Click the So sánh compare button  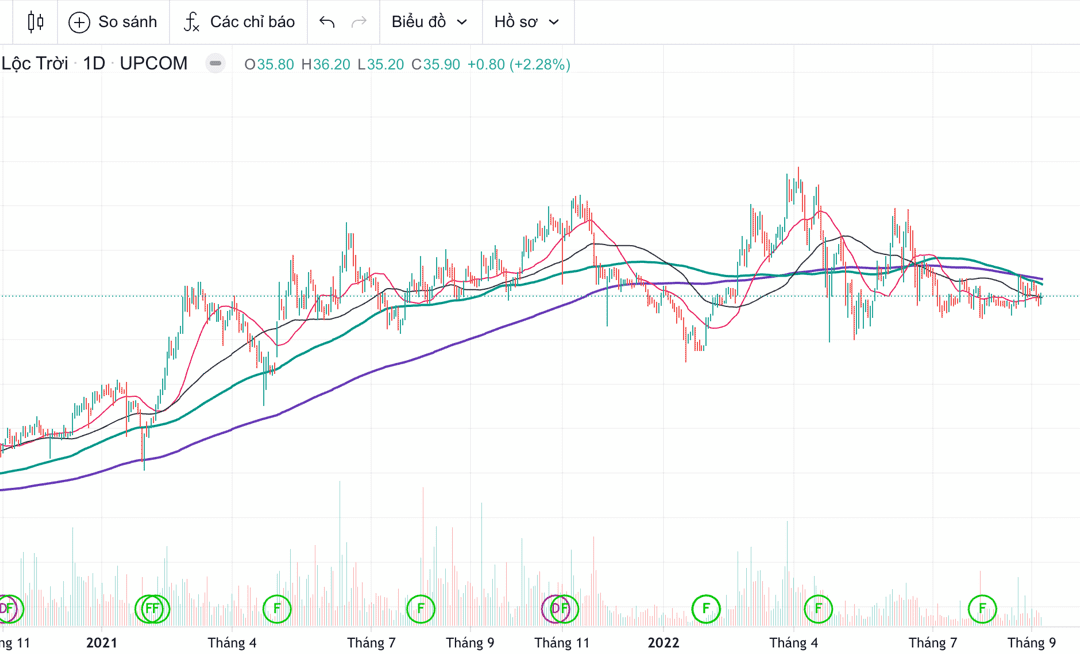tap(113, 22)
